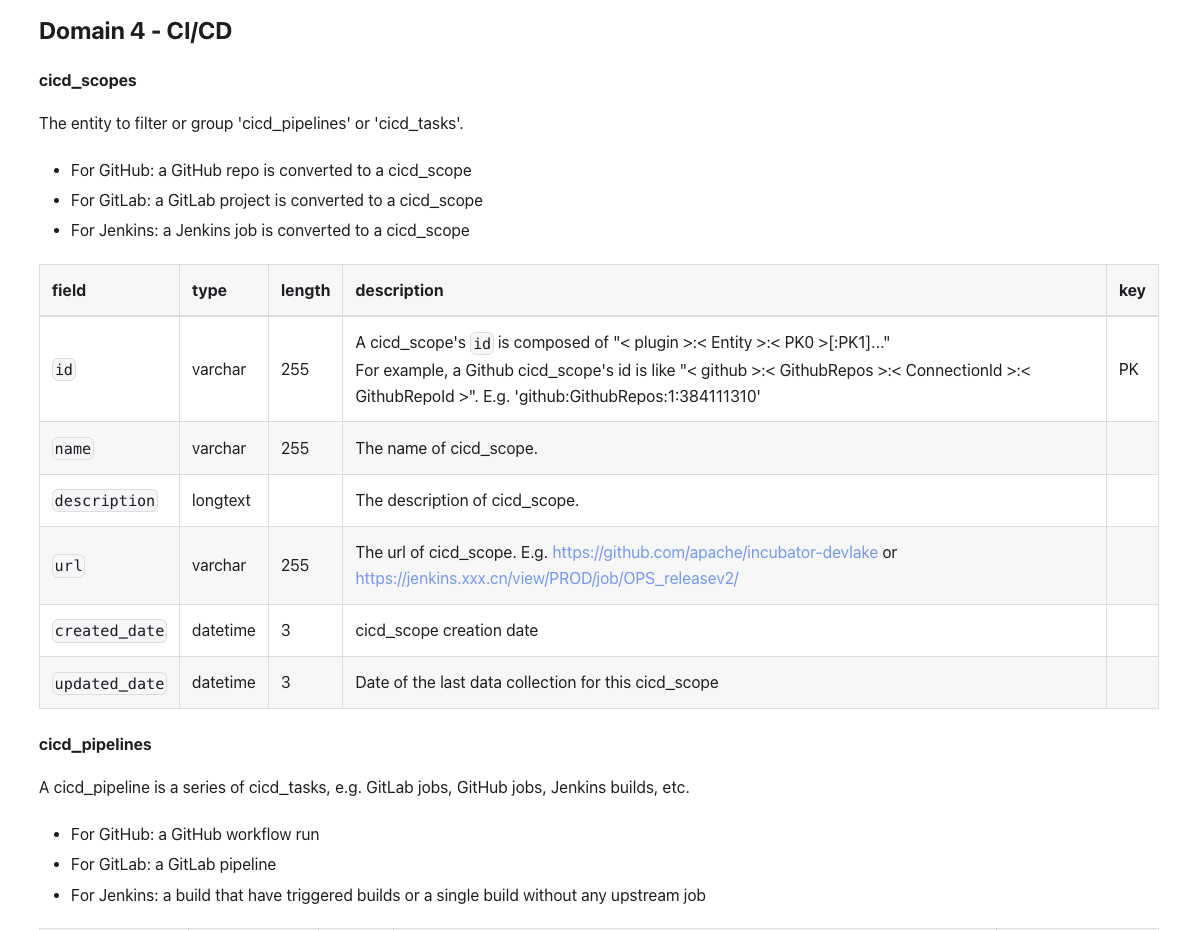This screenshot has height=930, width=1186.
Task: Click the 'For Jenkins: a Jenkins job' bullet
Action: click(x=270, y=230)
